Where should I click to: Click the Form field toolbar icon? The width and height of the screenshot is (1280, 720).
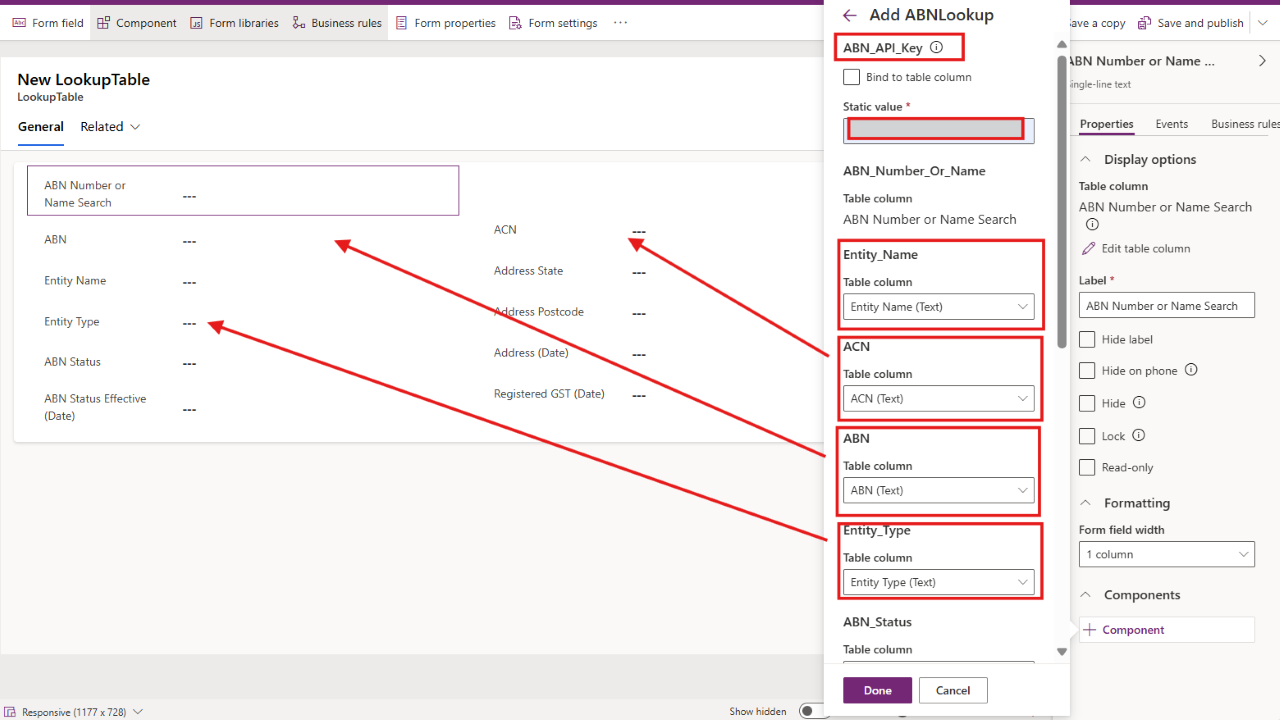[x=19, y=23]
